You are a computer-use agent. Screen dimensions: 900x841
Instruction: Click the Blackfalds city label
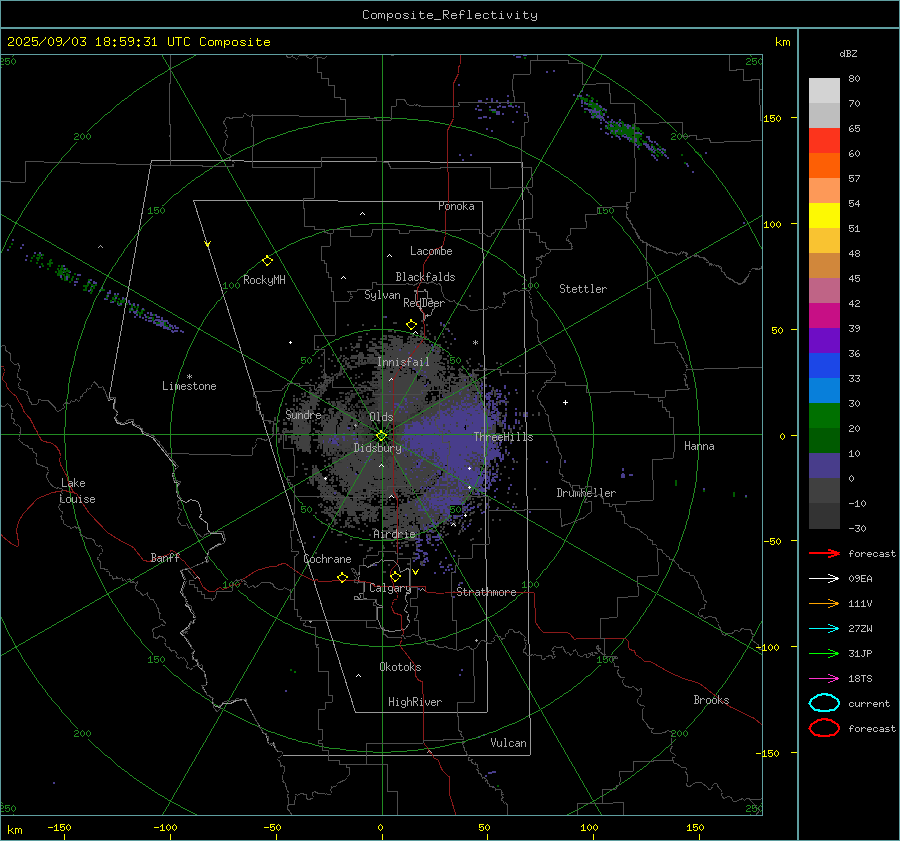(425, 277)
